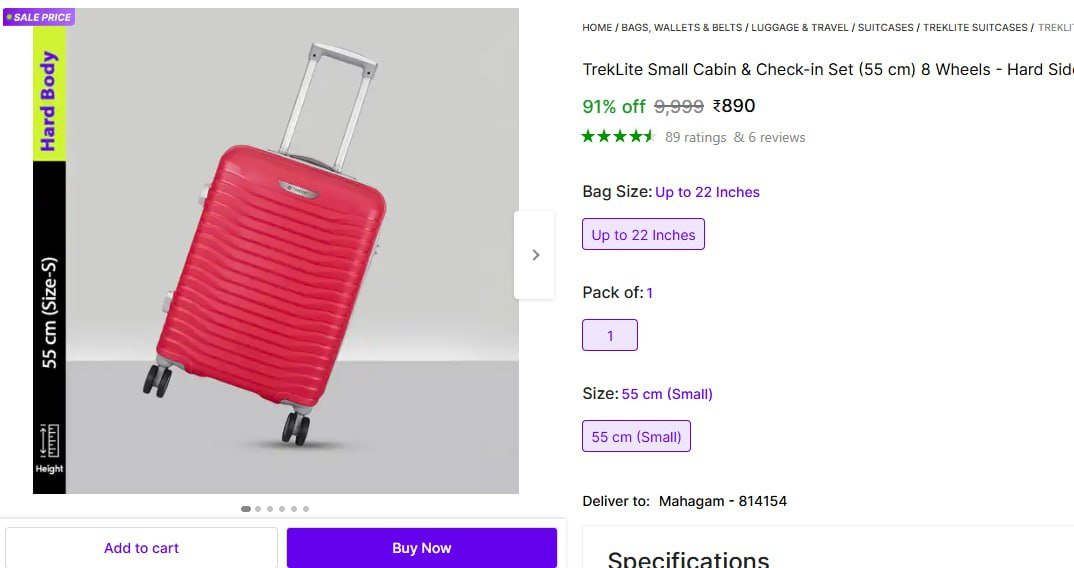Viewport: 1074px width, 568px height.
Task: Click the height ruler icon on image
Action: point(49,442)
